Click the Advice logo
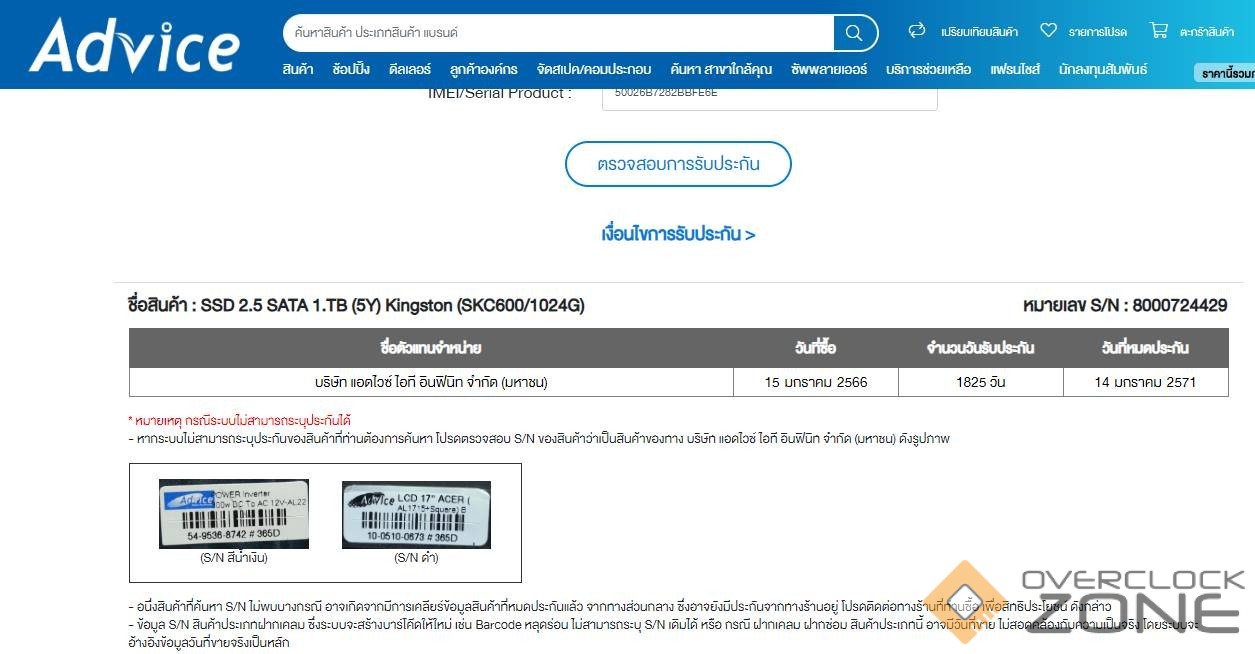The height and width of the screenshot is (654, 1255). point(135,44)
